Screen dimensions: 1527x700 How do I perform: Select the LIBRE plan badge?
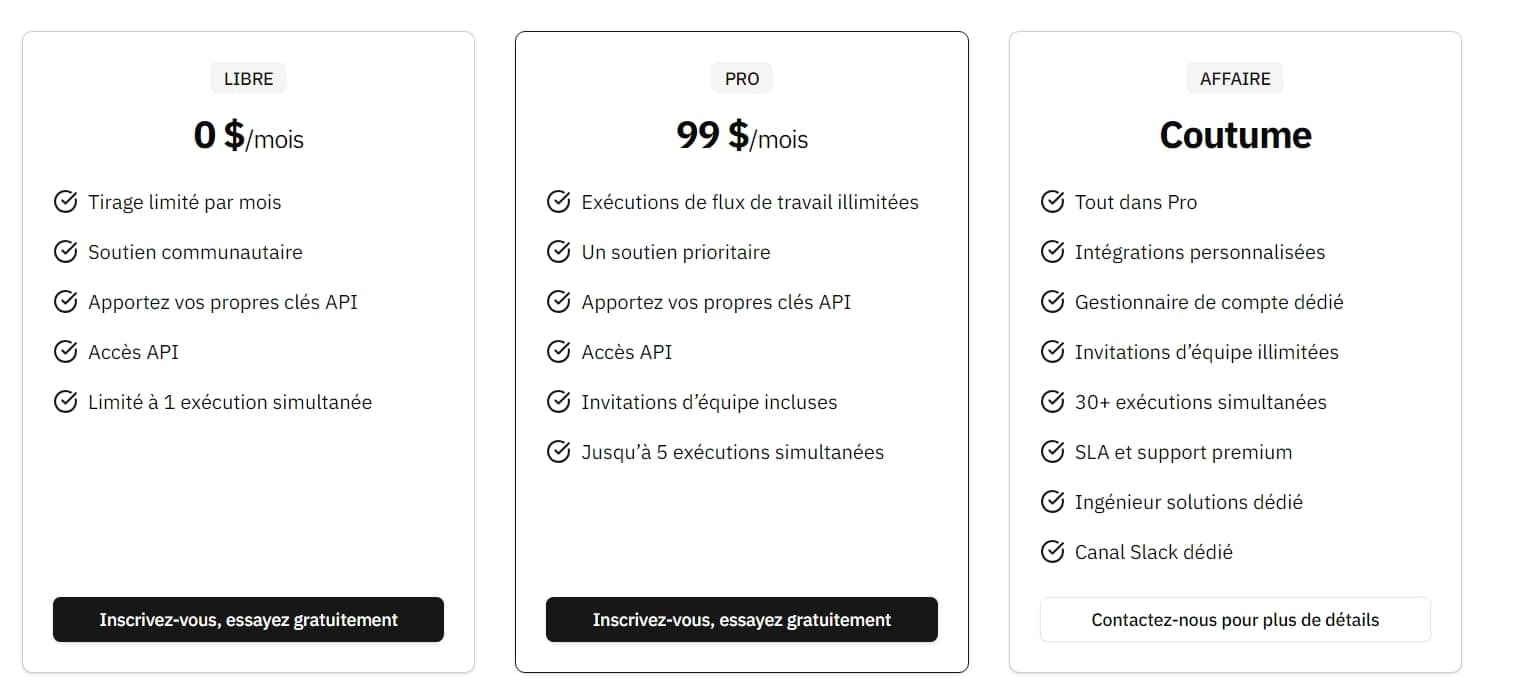click(248, 78)
